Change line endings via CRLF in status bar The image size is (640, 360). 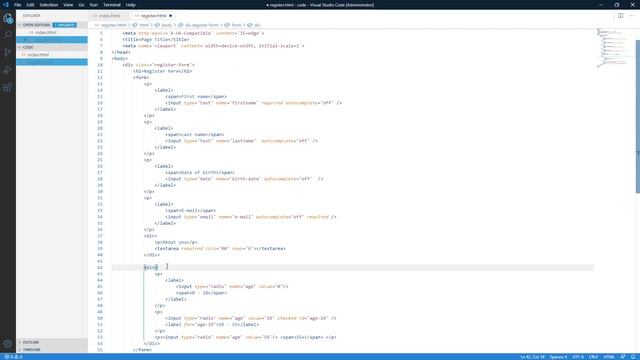pos(593,357)
